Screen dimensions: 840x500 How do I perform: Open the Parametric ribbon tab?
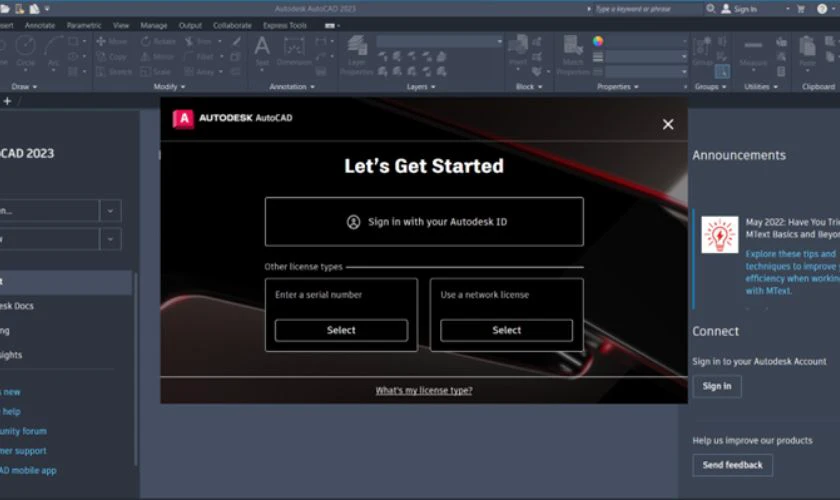click(x=84, y=25)
